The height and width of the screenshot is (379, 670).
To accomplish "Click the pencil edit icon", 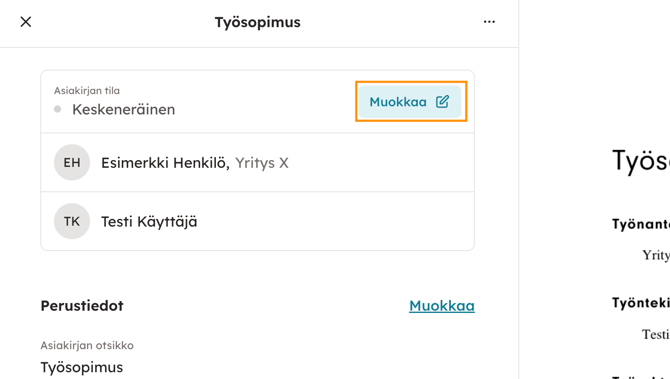I will coord(442,102).
